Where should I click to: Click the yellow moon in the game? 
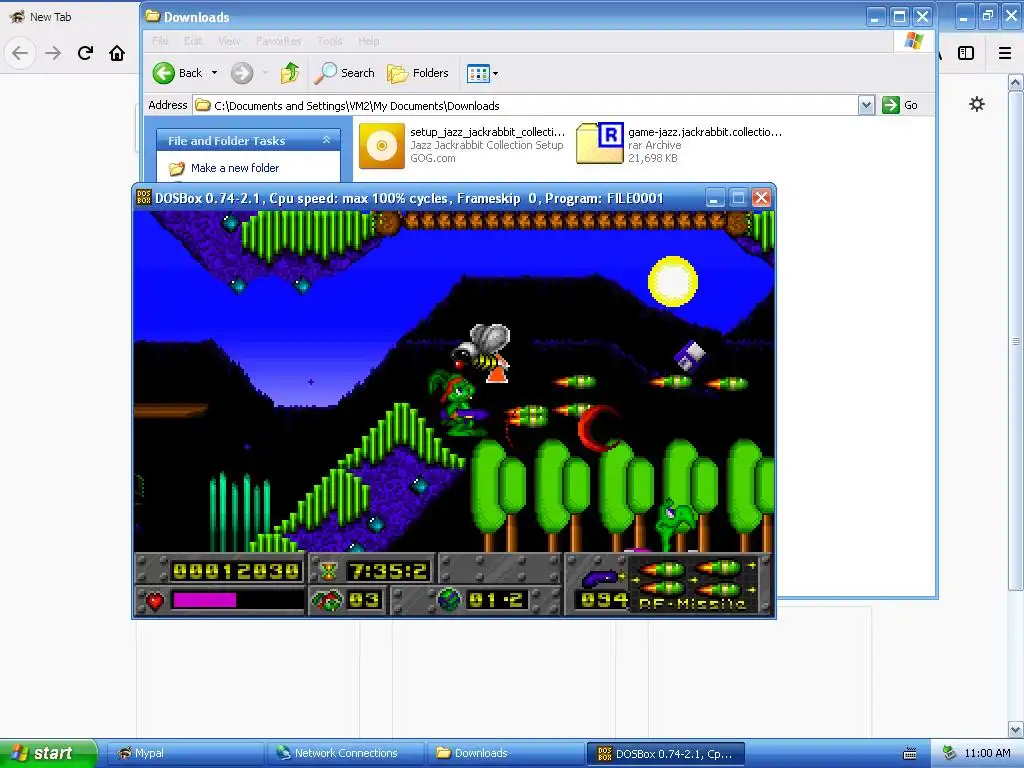(673, 281)
